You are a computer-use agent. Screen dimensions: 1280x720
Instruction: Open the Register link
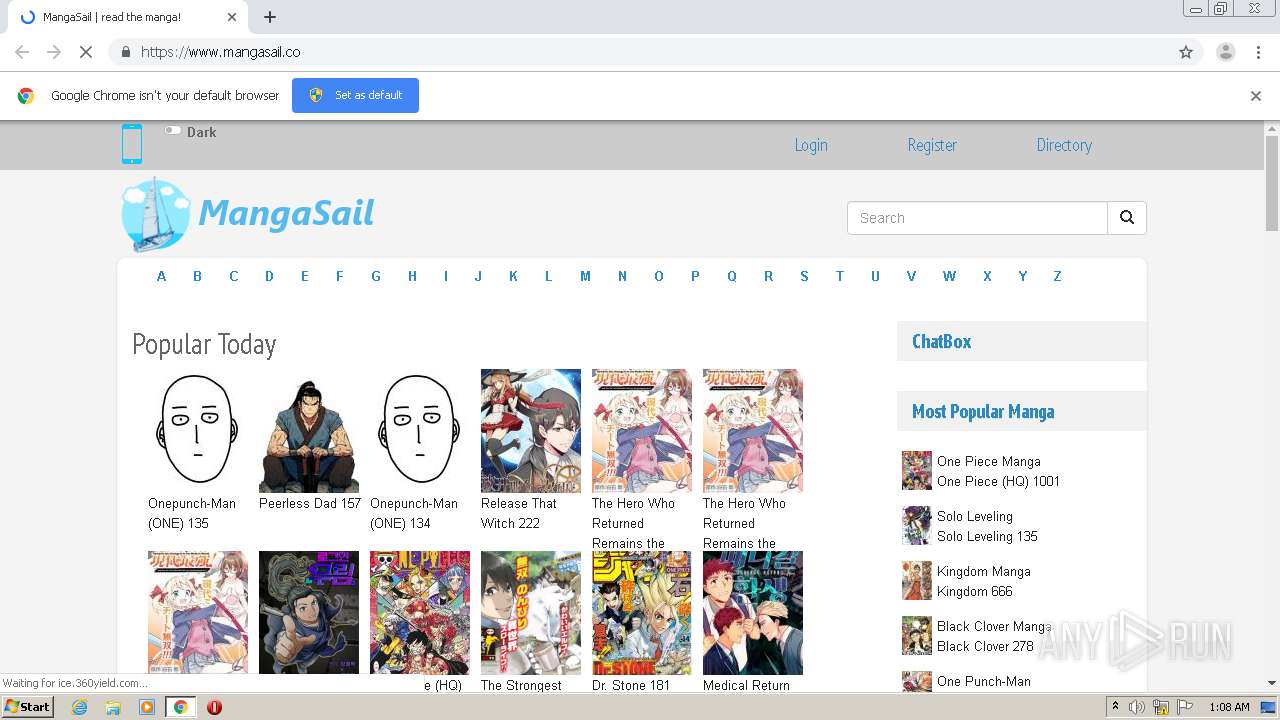click(x=932, y=145)
